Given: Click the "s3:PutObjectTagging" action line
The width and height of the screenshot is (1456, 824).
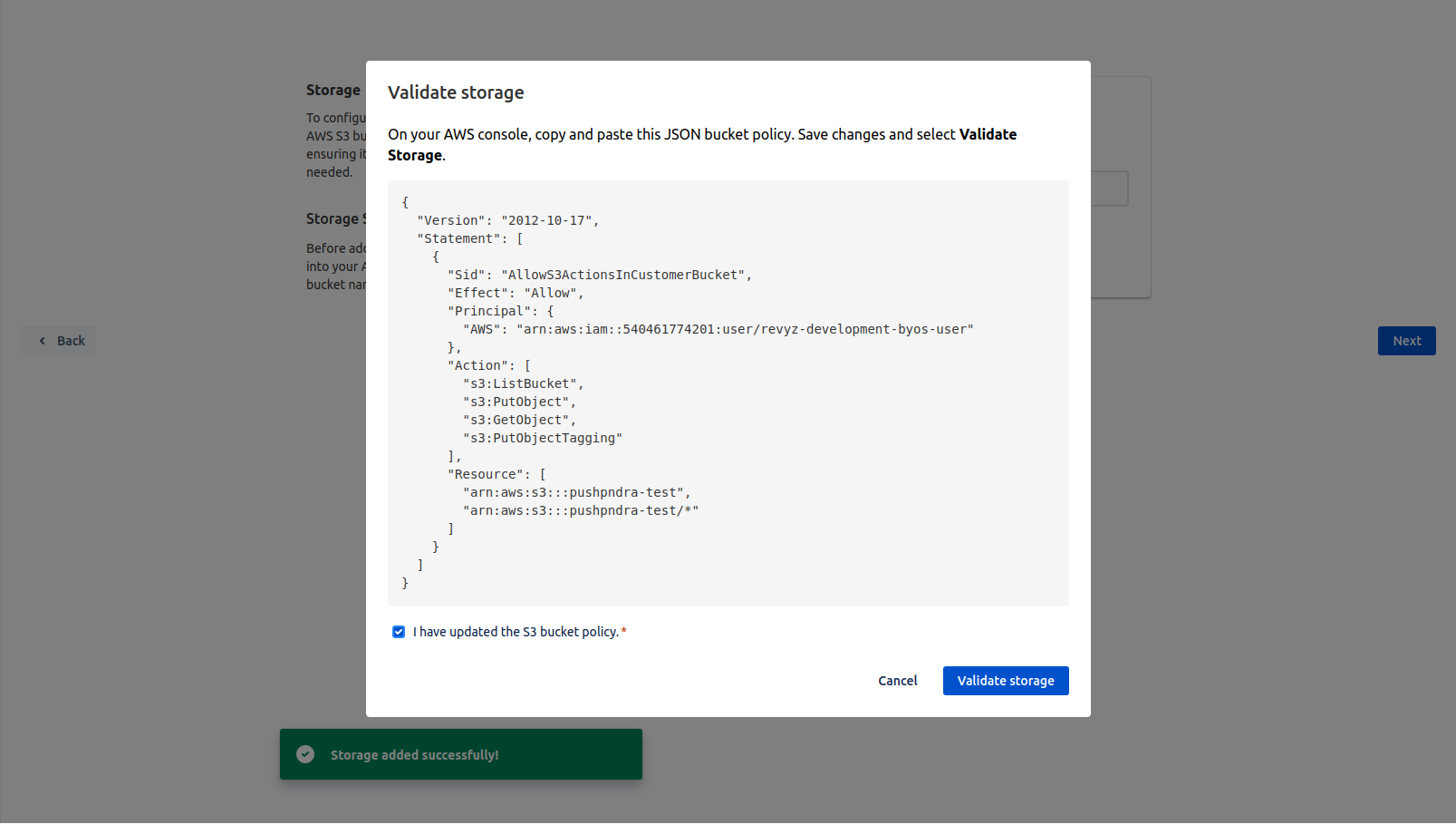Looking at the screenshot, I should pyautogui.click(x=543, y=438).
